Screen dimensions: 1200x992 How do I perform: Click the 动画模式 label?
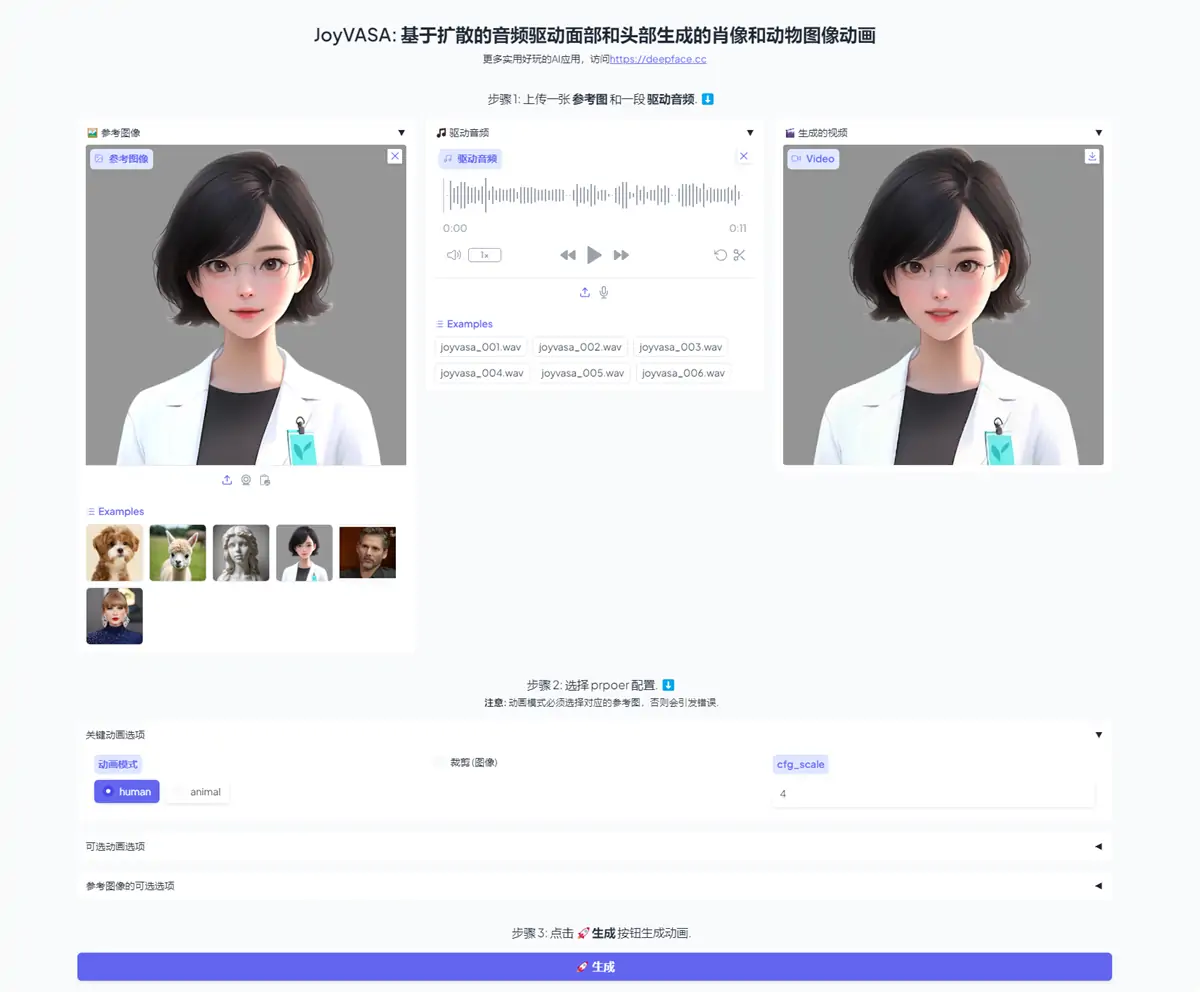point(118,764)
